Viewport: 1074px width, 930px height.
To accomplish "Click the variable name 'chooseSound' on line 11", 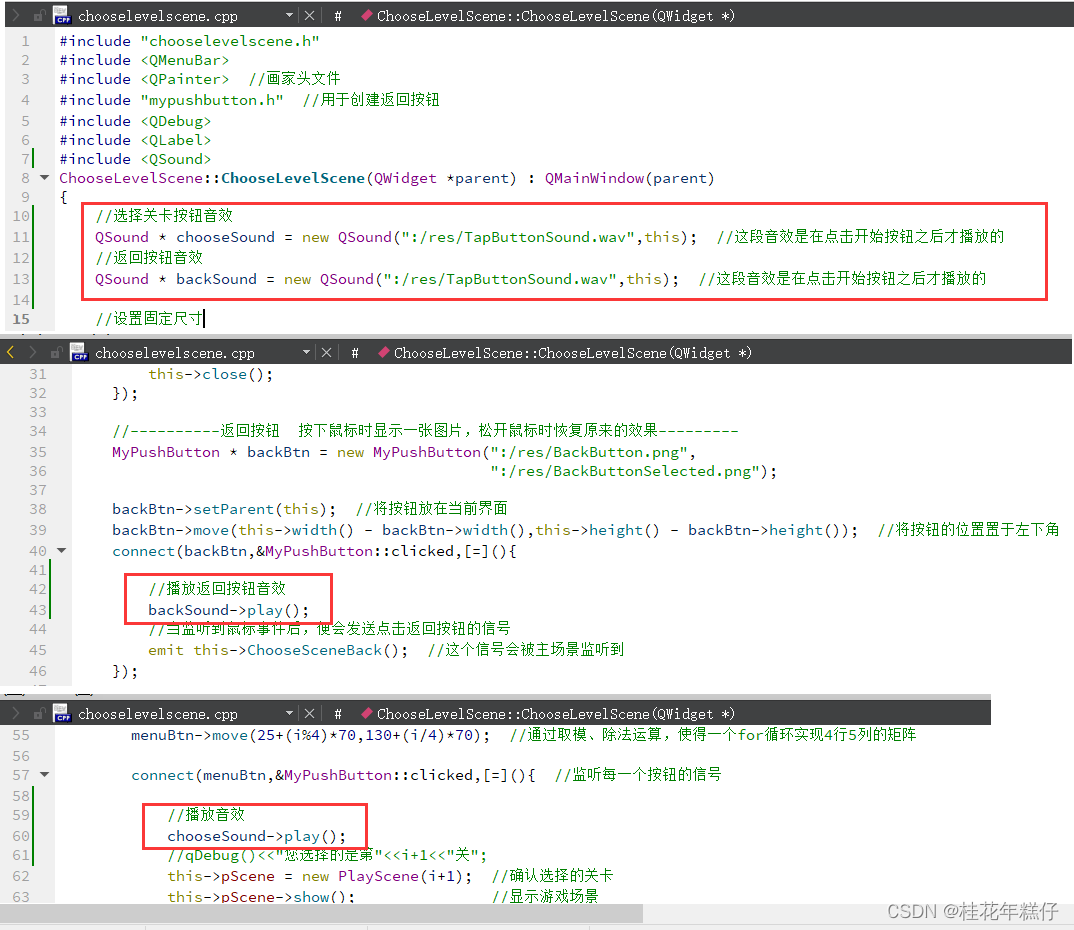I will pyautogui.click(x=225, y=237).
